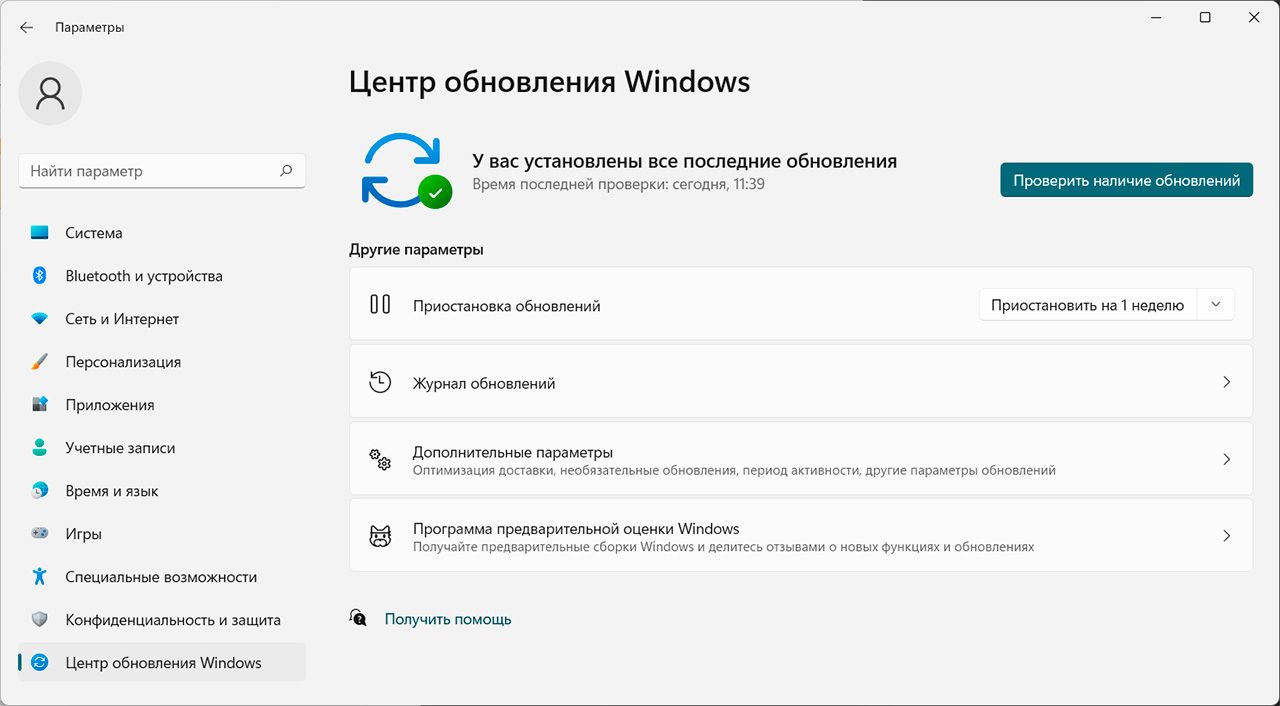
Task: Click the gears icon for Дополнительные параметры
Action: (380, 460)
